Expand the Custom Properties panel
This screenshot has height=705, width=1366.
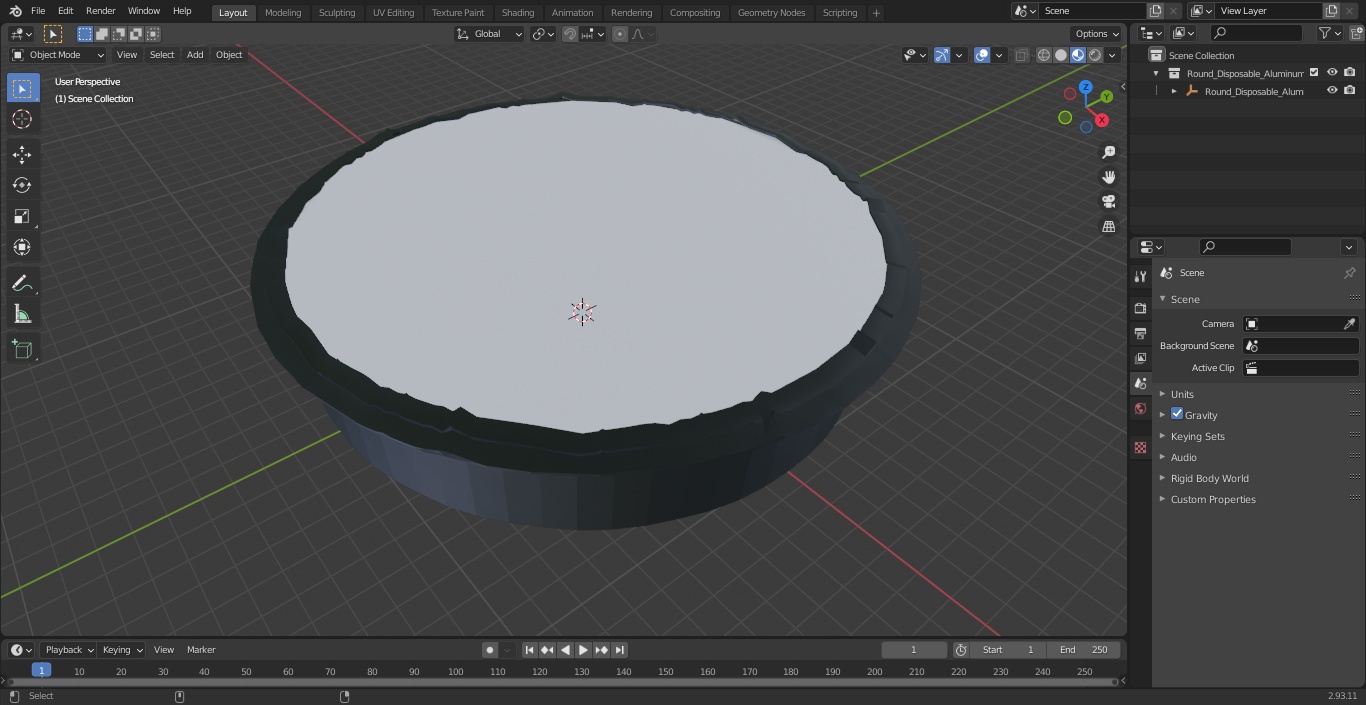[x=1212, y=499]
